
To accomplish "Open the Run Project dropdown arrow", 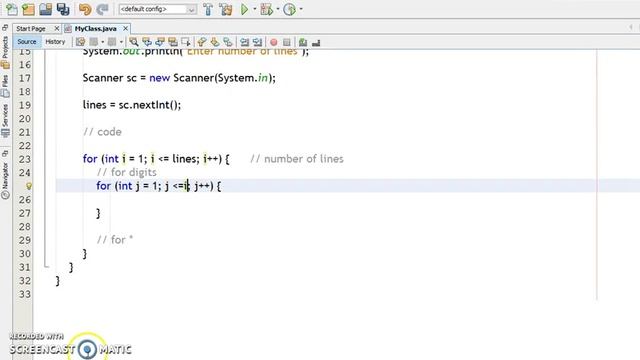I will (x=255, y=9).
